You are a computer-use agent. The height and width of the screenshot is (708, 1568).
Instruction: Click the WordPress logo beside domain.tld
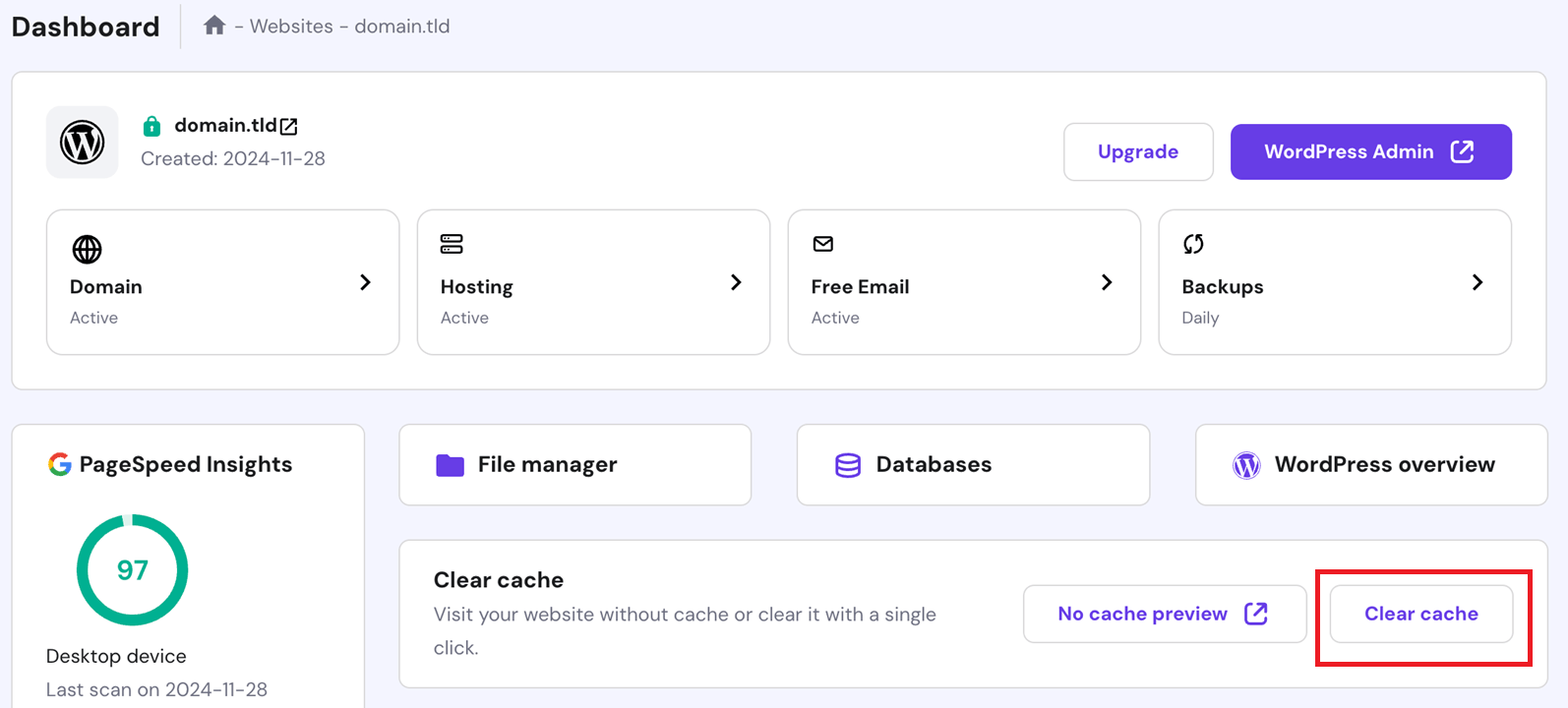pos(83,143)
